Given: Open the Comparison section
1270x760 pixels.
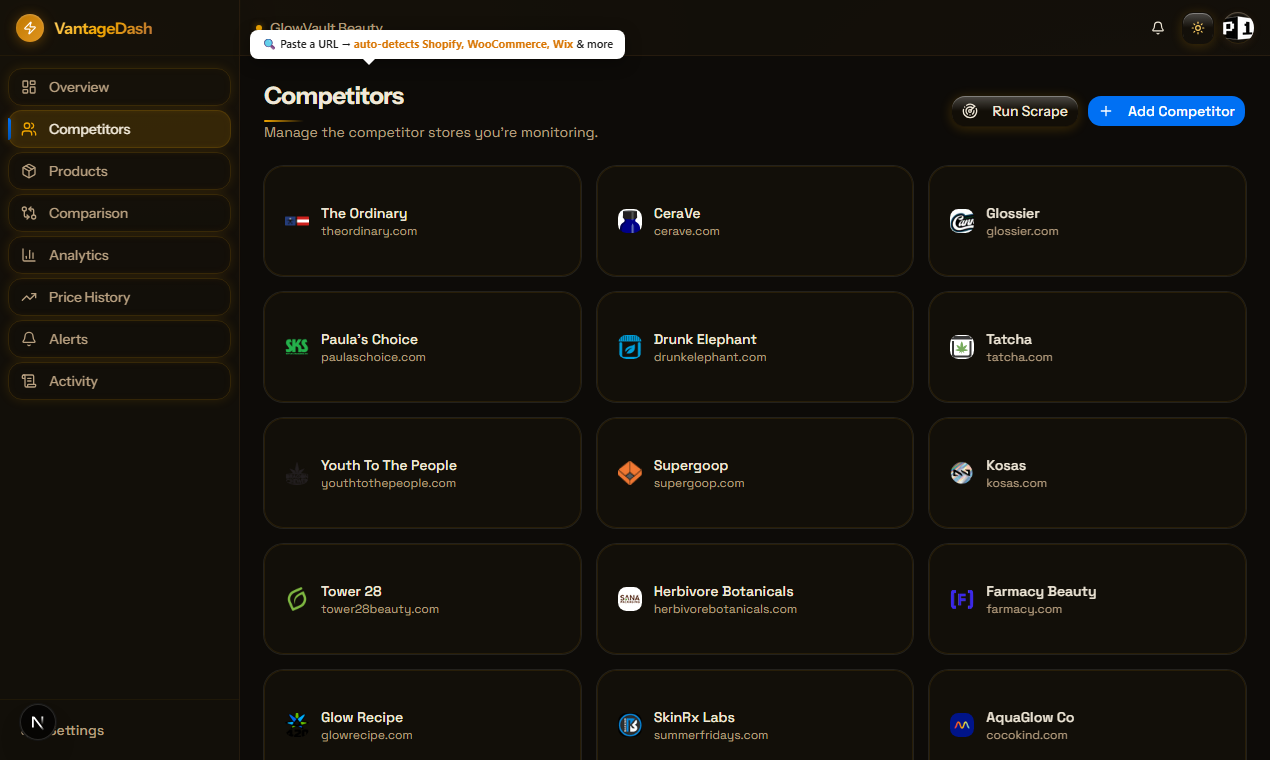Looking at the screenshot, I should (119, 213).
